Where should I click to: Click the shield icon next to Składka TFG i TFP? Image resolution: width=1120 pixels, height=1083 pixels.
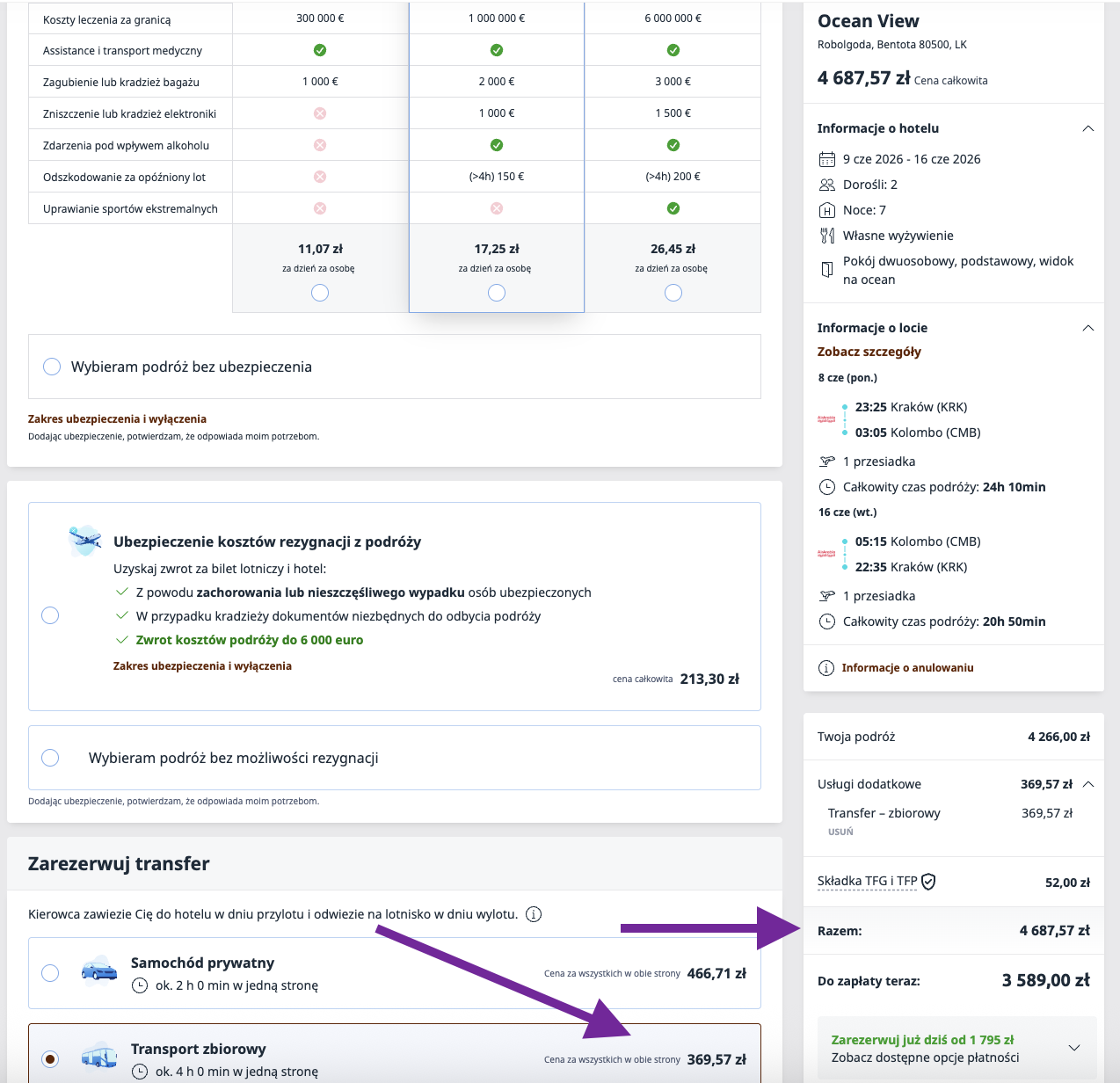pyautogui.click(x=928, y=882)
